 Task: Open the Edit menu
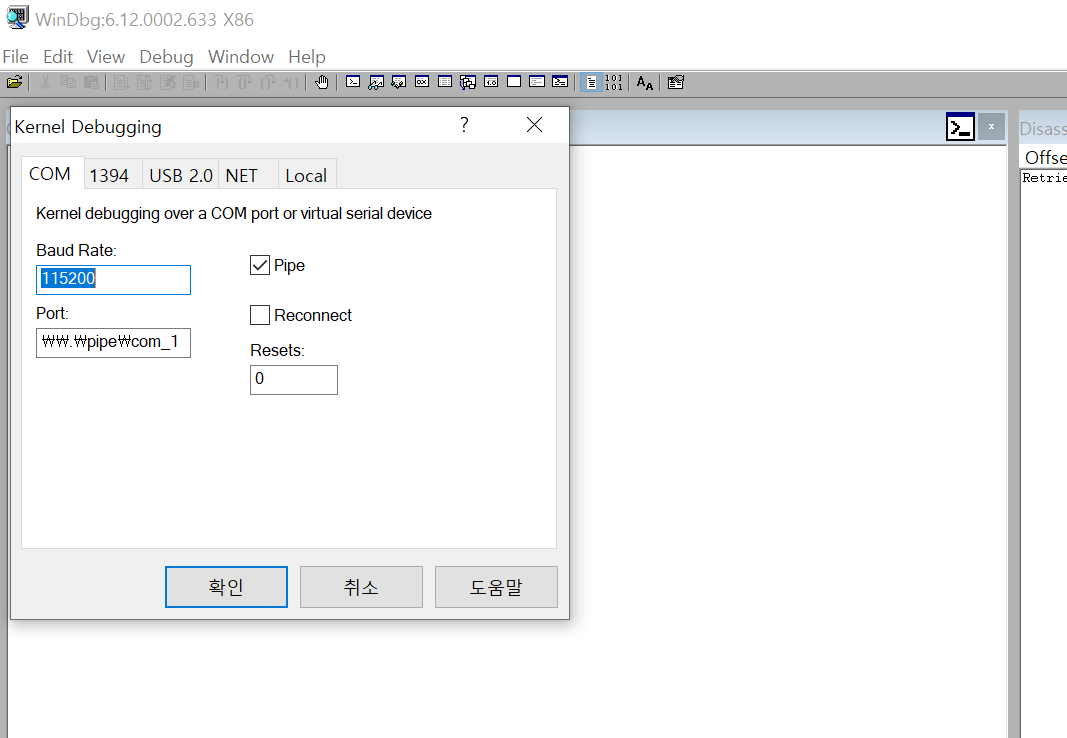[x=58, y=56]
